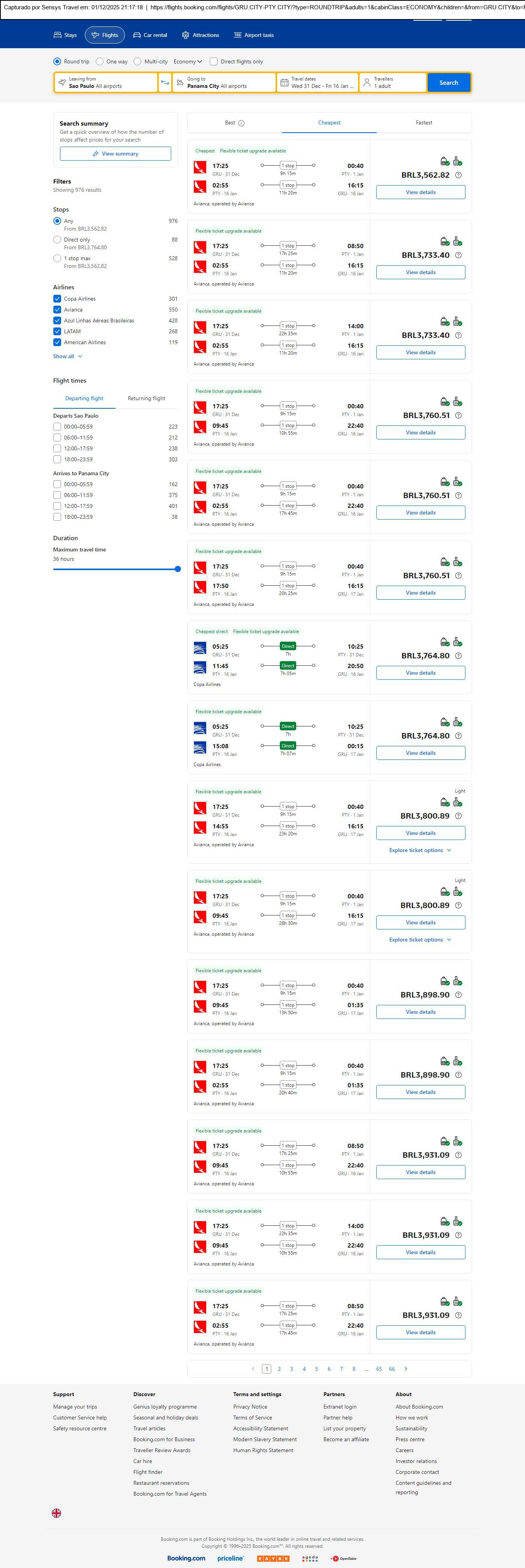The image size is (525, 1568).
Task: Enable the Direct flights only checkbox
Action: tap(214, 61)
